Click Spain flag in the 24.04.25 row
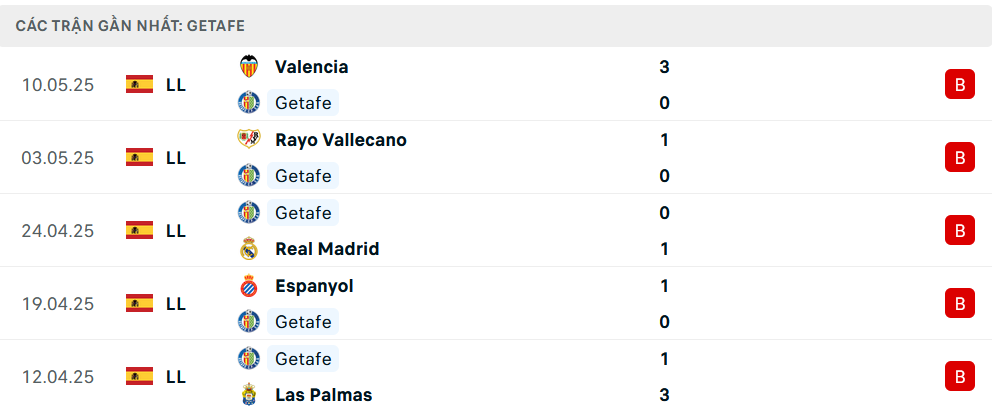This screenshot has height=407, width=992. pos(139,230)
